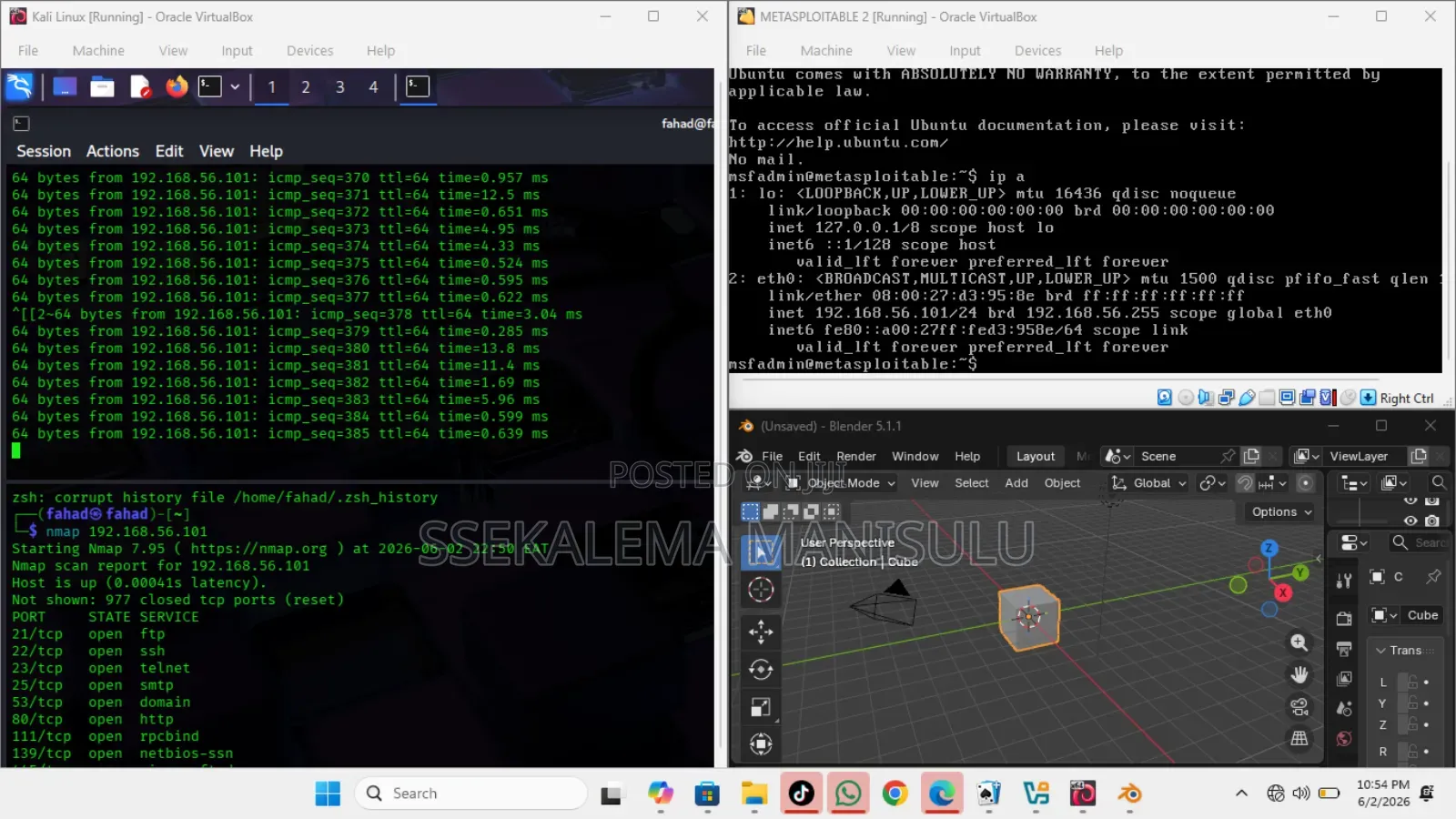This screenshot has width=1456, height=819.
Task: Expand the terminal launcher dropdown arrow in Kali
Action: click(x=235, y=86)
